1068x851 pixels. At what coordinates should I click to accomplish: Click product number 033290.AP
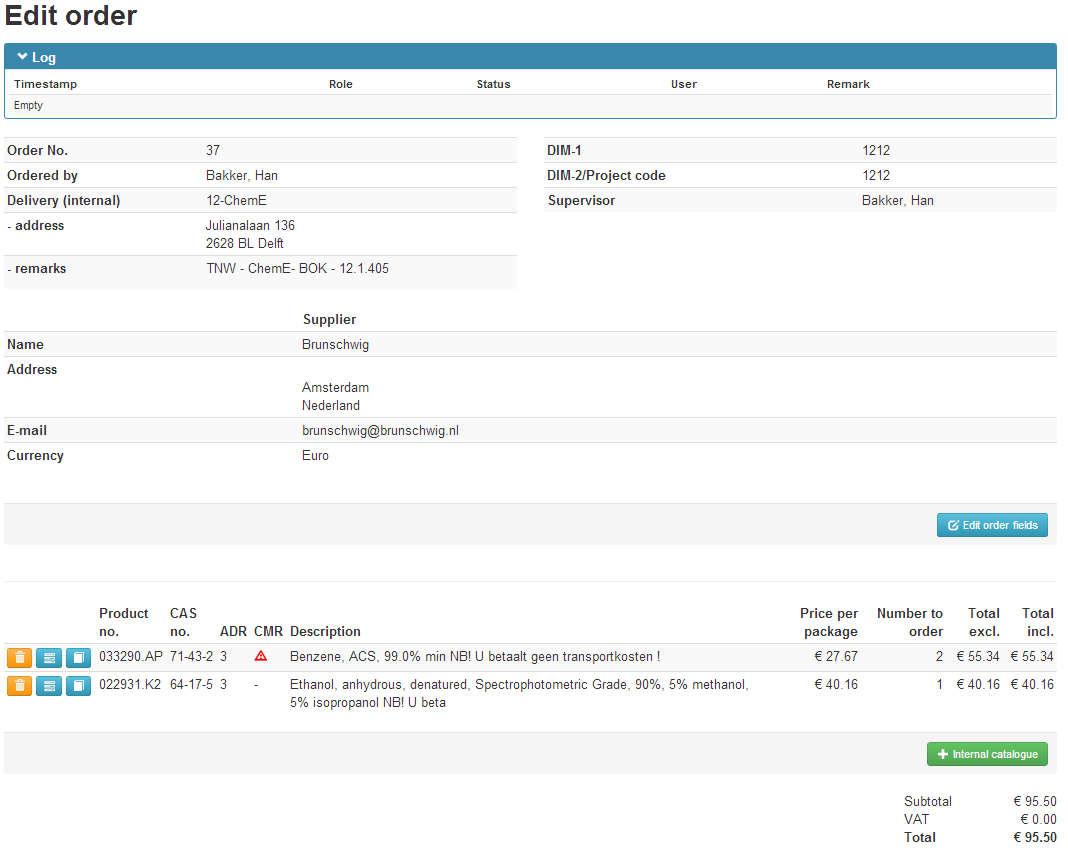131,656
